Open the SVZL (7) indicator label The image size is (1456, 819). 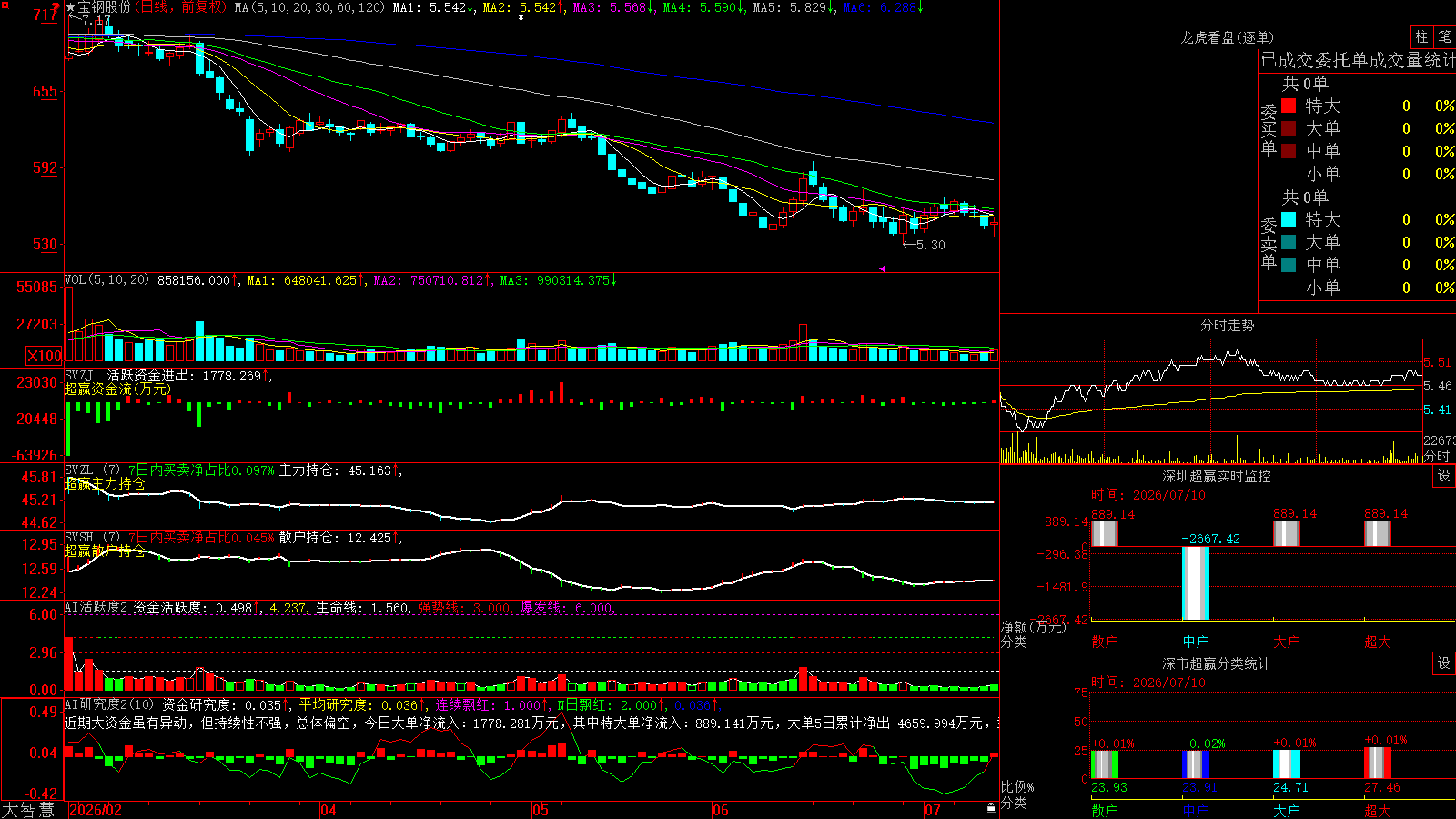tap(92, 470)
